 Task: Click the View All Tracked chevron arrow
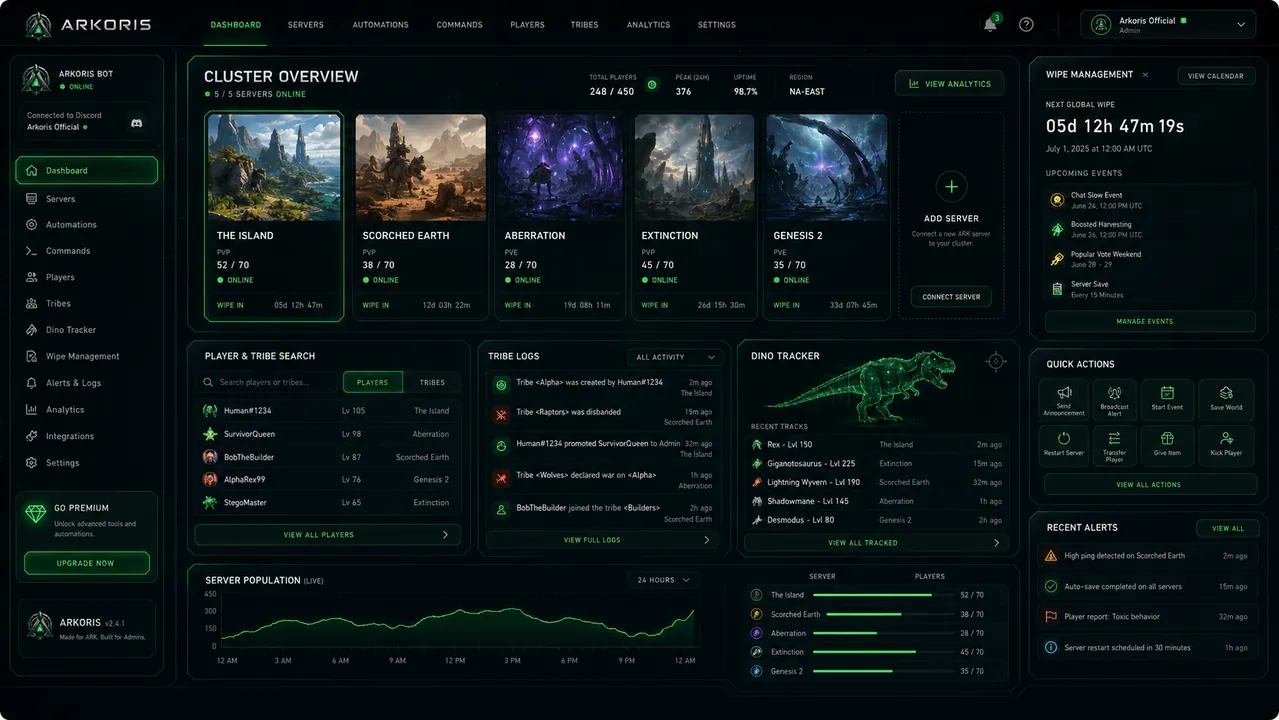[996, 543]
